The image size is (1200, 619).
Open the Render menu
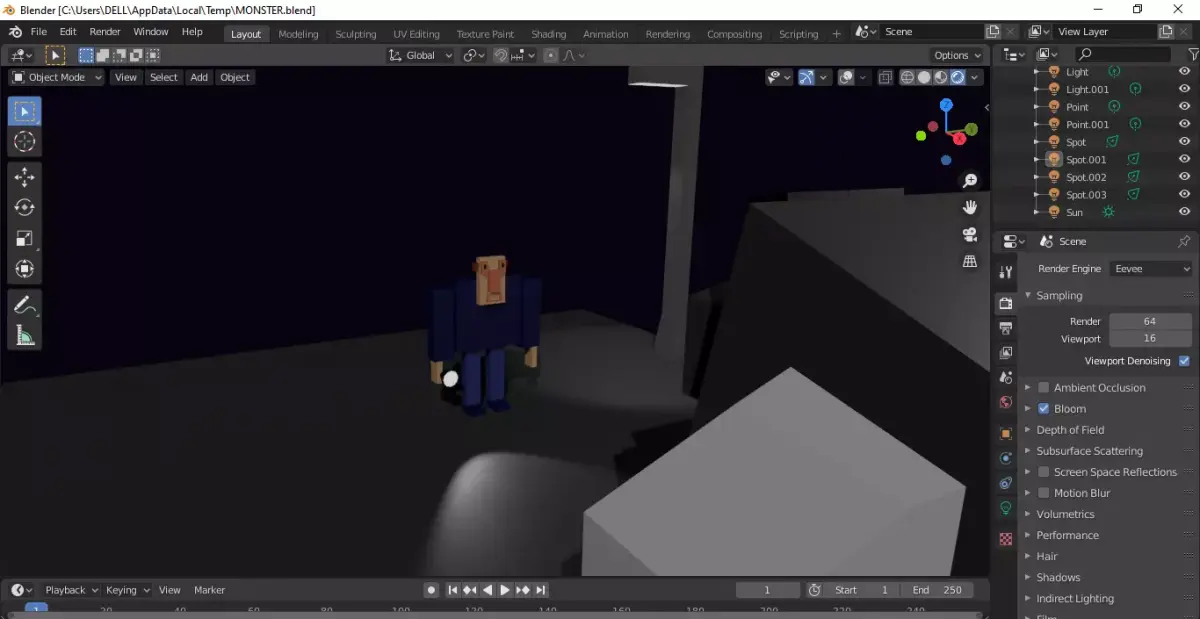(x=105, y=32)
